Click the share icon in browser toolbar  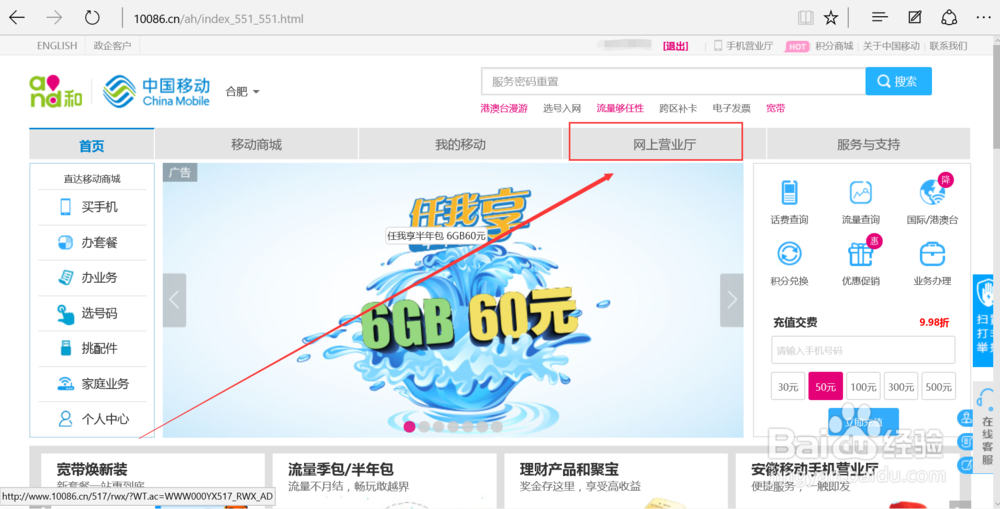coord(949,17)
